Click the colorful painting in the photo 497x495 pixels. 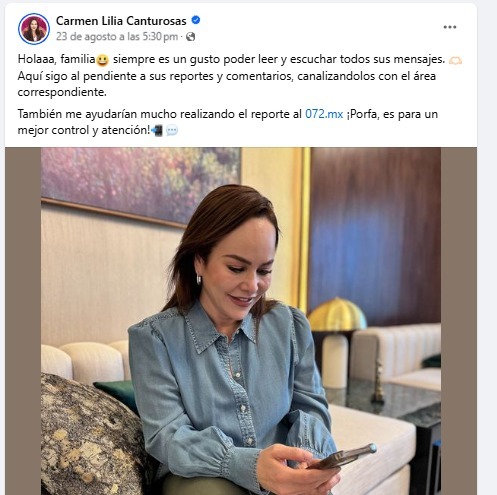tap(141, 185)
